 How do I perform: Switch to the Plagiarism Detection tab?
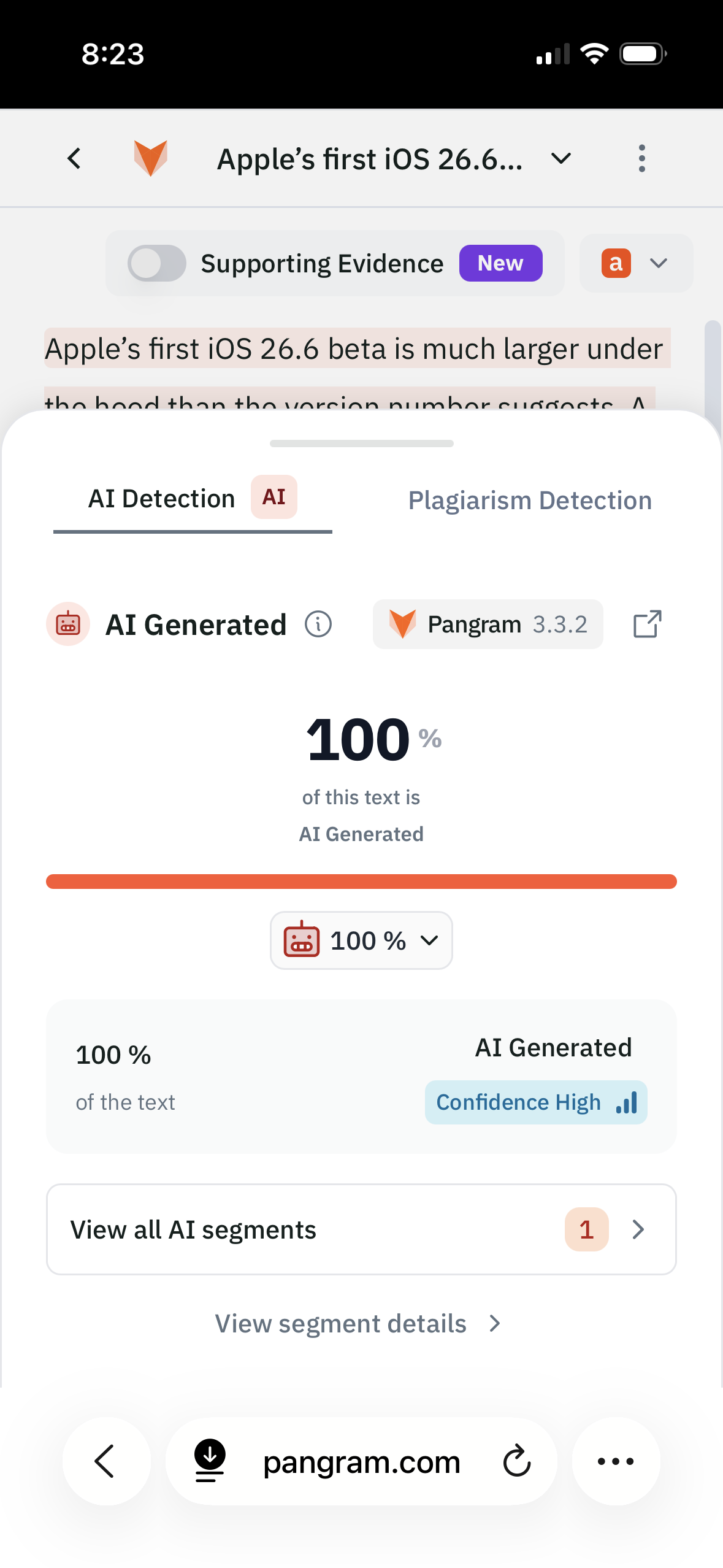530,500
